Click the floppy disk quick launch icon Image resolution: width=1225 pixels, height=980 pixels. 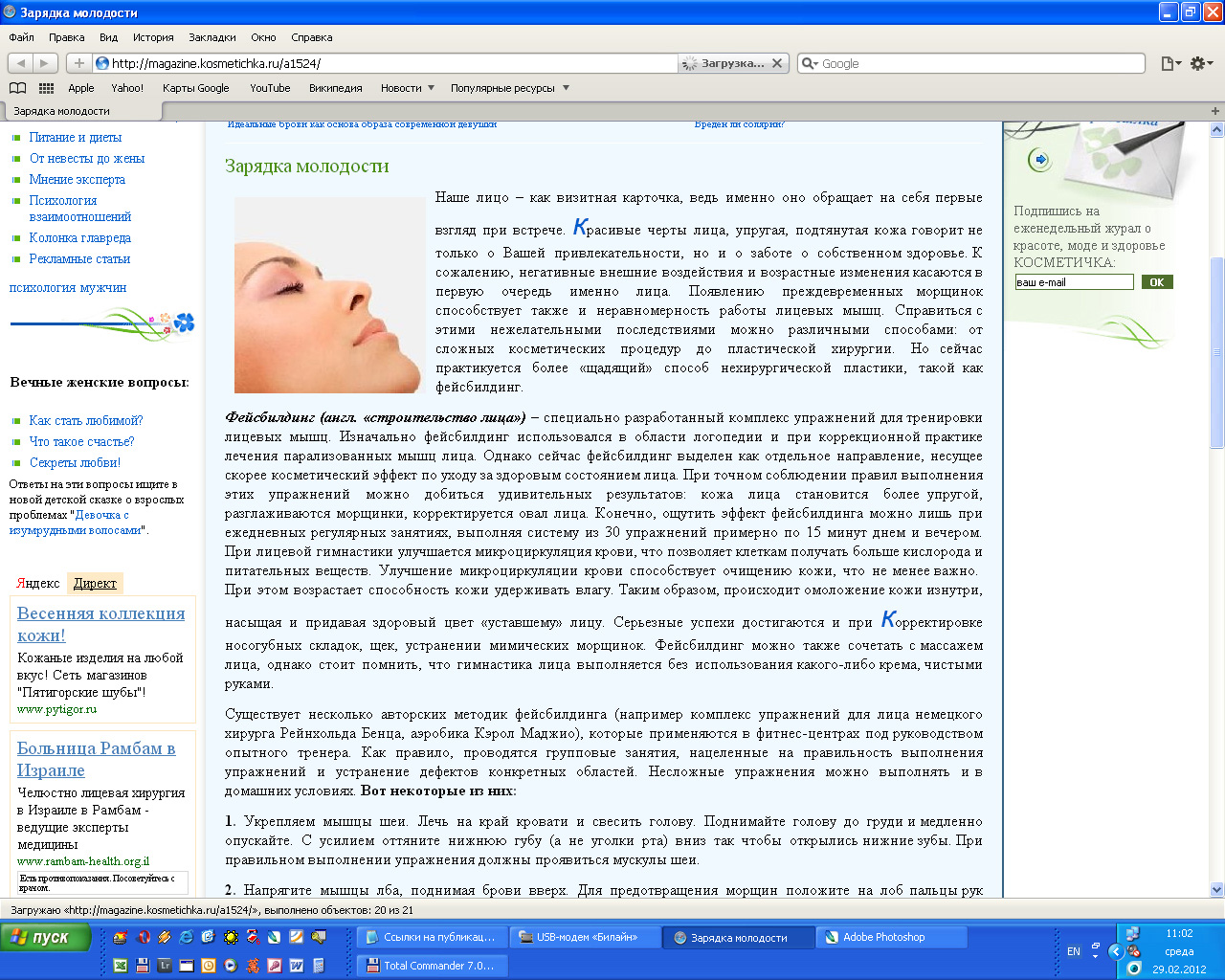click(x=143, y=966)
